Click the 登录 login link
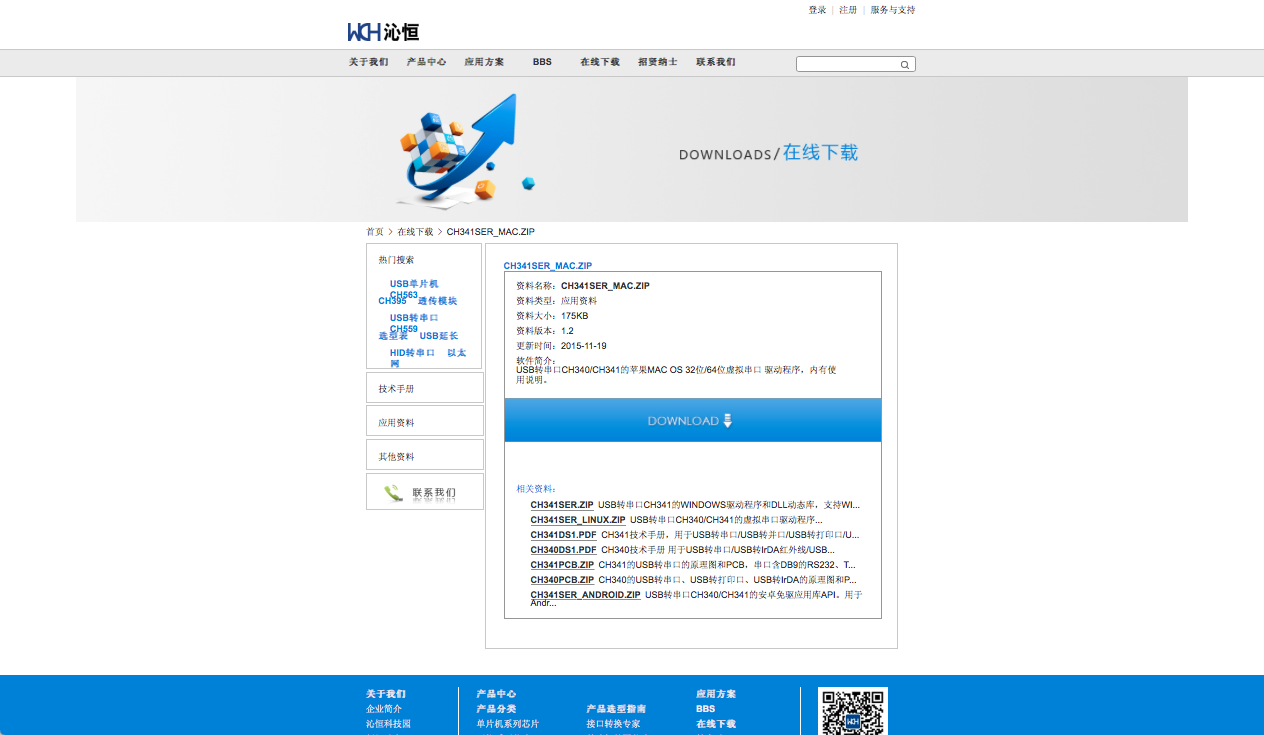Image resolution: width=1264 pixels, height=735 pixels. pyautogui.click(x=817, y=10)
